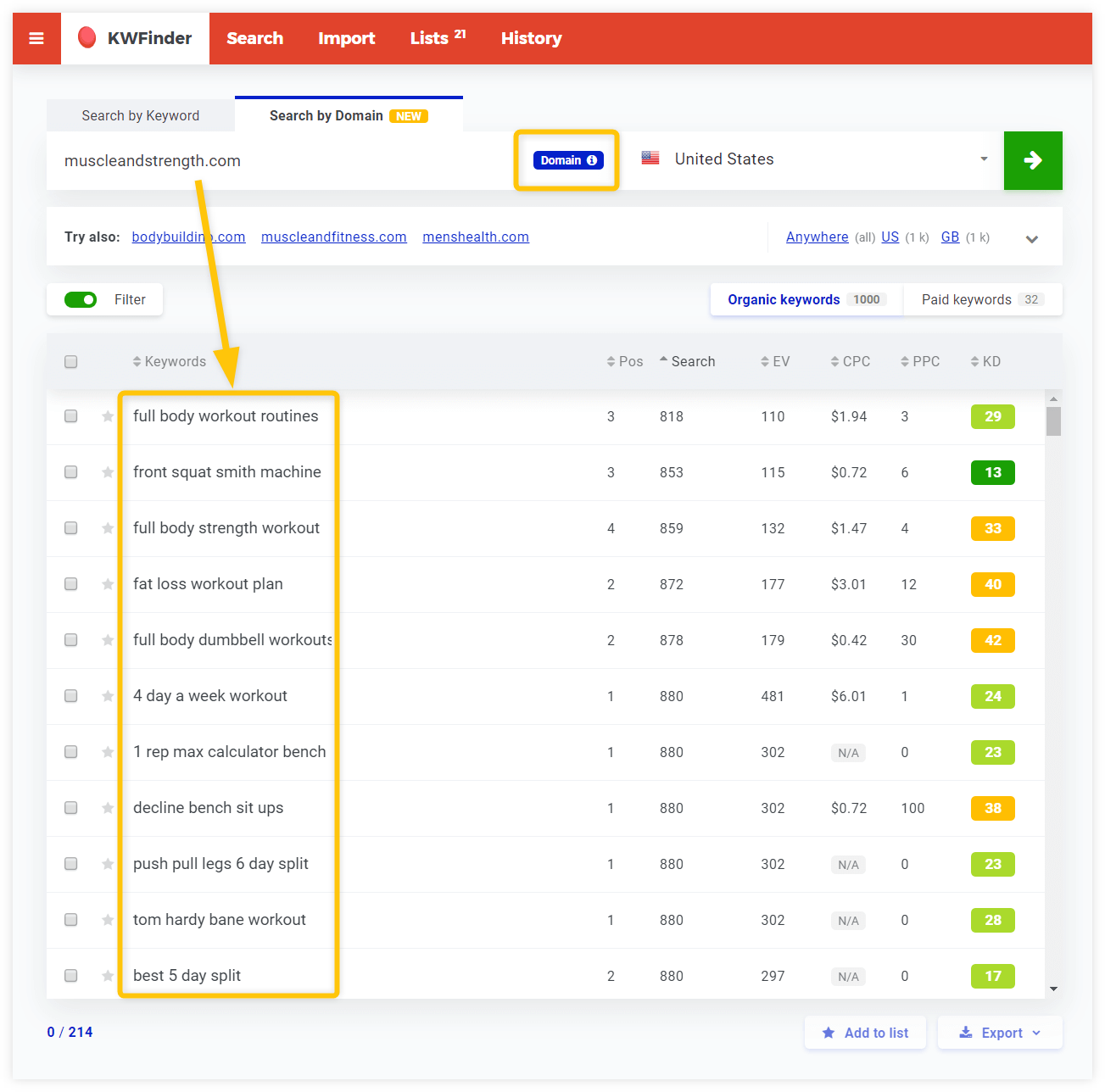Star the fat loss workout plan keyword

(108, 584)
